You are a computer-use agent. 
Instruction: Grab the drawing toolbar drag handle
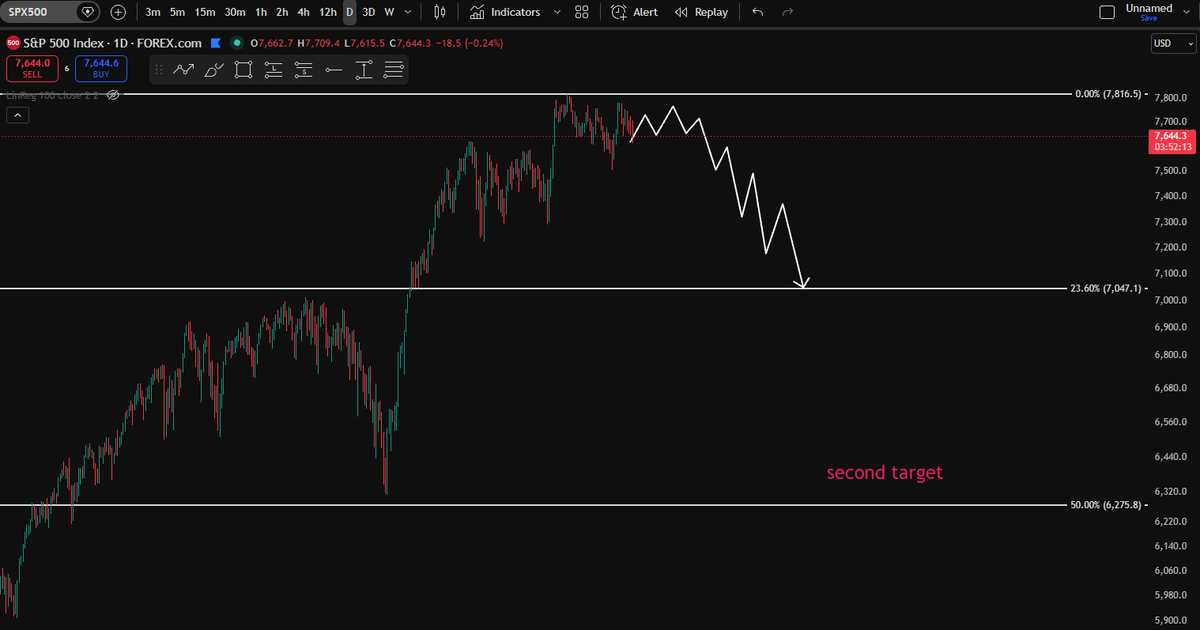(x=159, y=69)
